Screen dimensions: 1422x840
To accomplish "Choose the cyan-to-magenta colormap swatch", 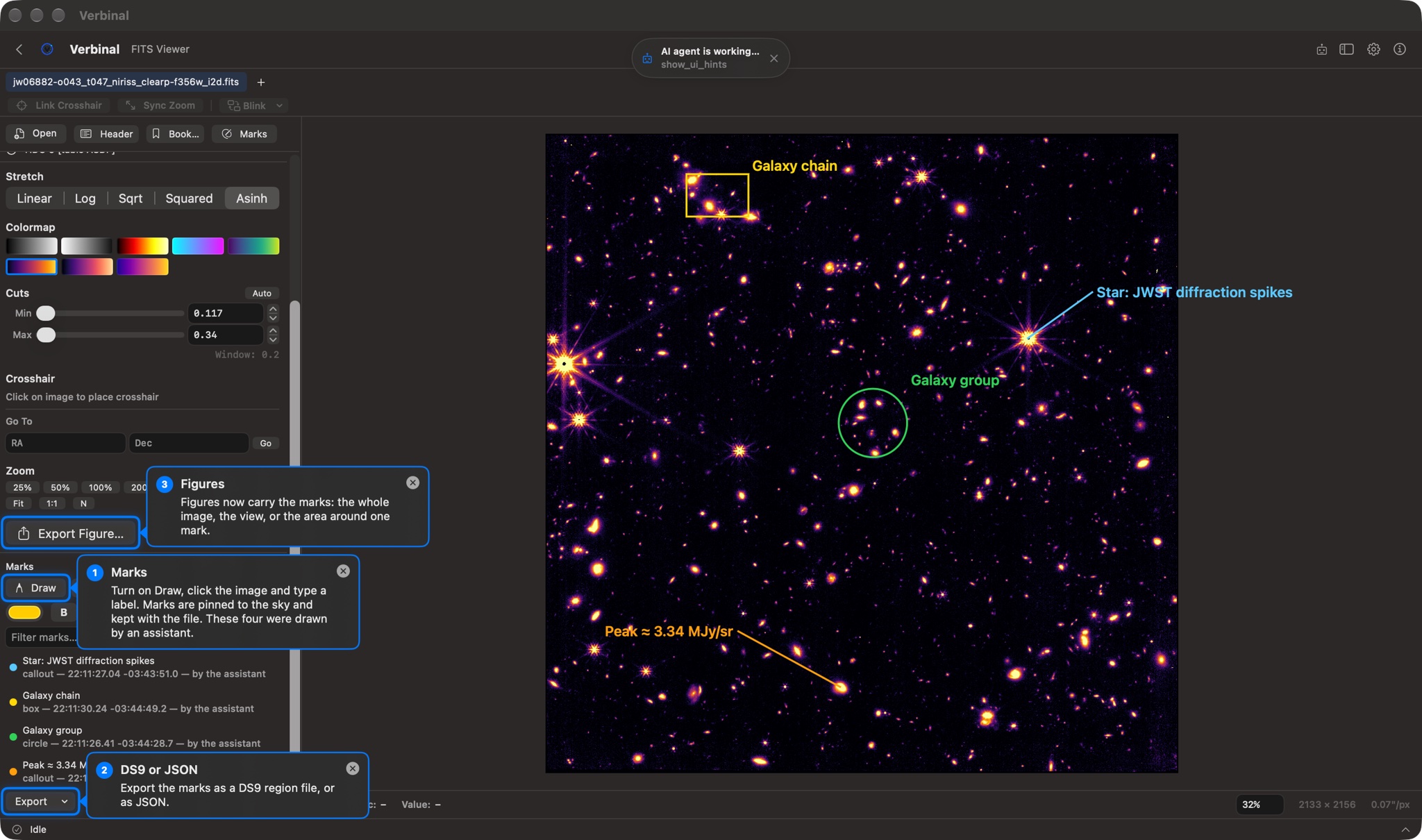I will [x=198, y=246].
